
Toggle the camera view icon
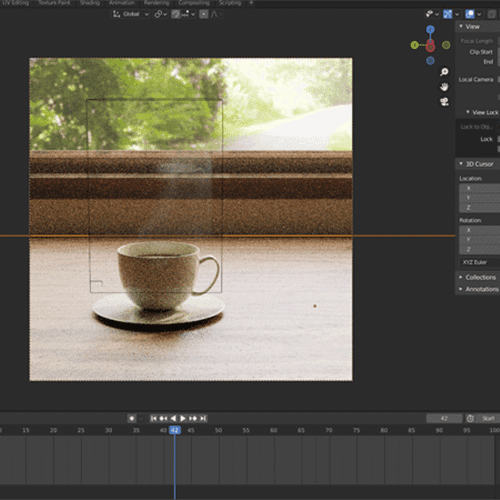pyautogui.click(x=444, y=102)
